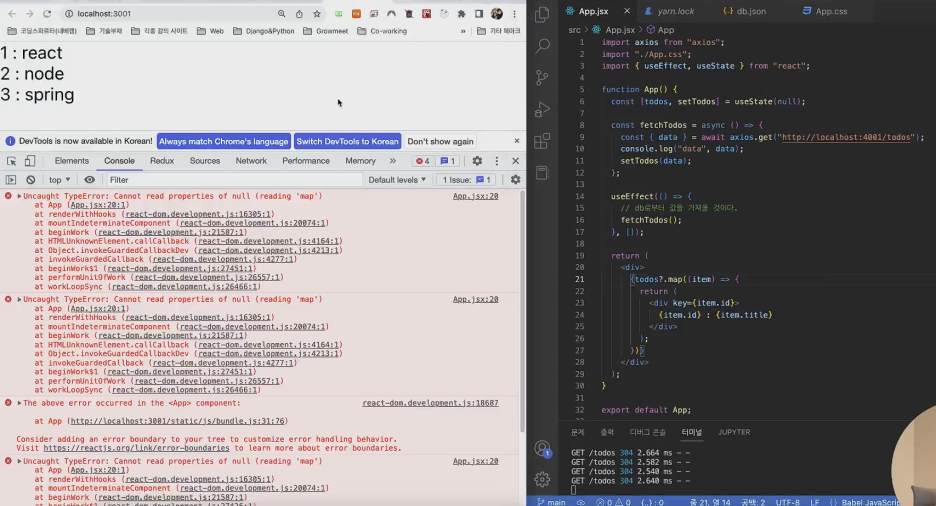Open the Django&Python bookmark folder
Screen dimensions: 936x506
click(264, 31)
